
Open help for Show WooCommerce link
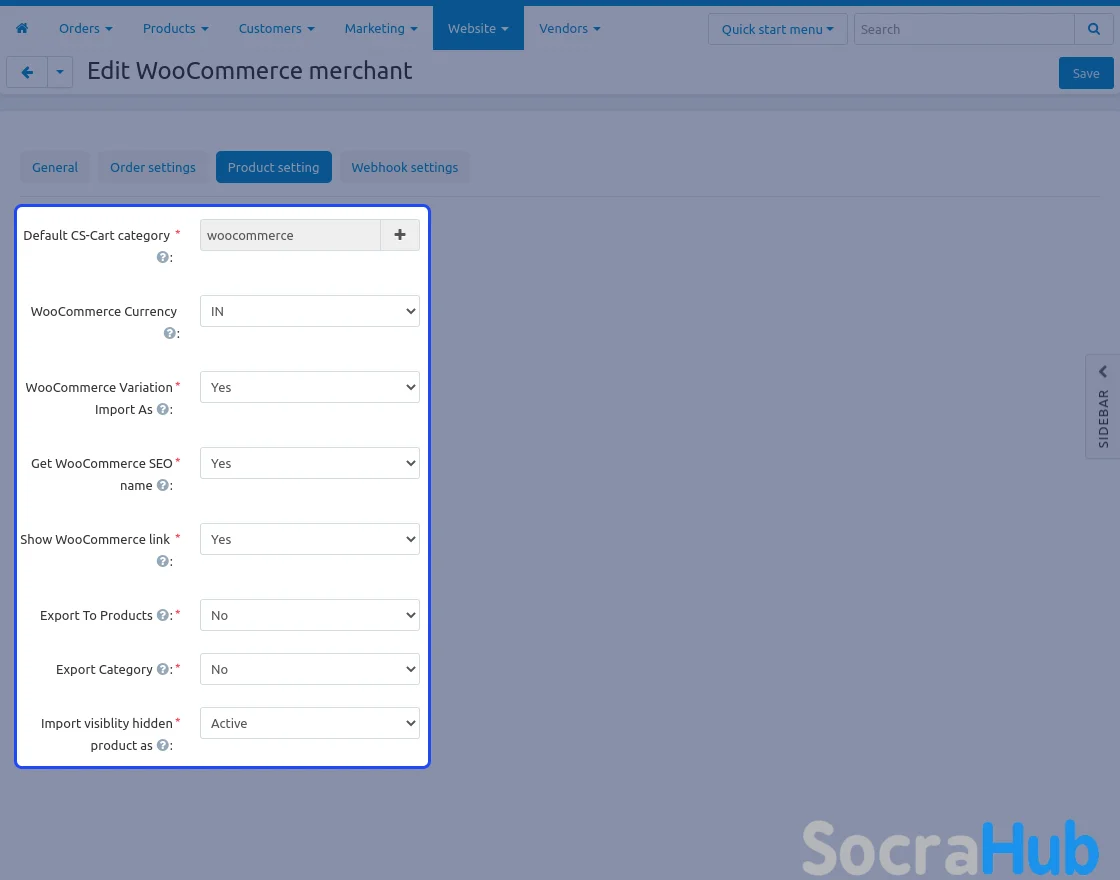point(163,561)
